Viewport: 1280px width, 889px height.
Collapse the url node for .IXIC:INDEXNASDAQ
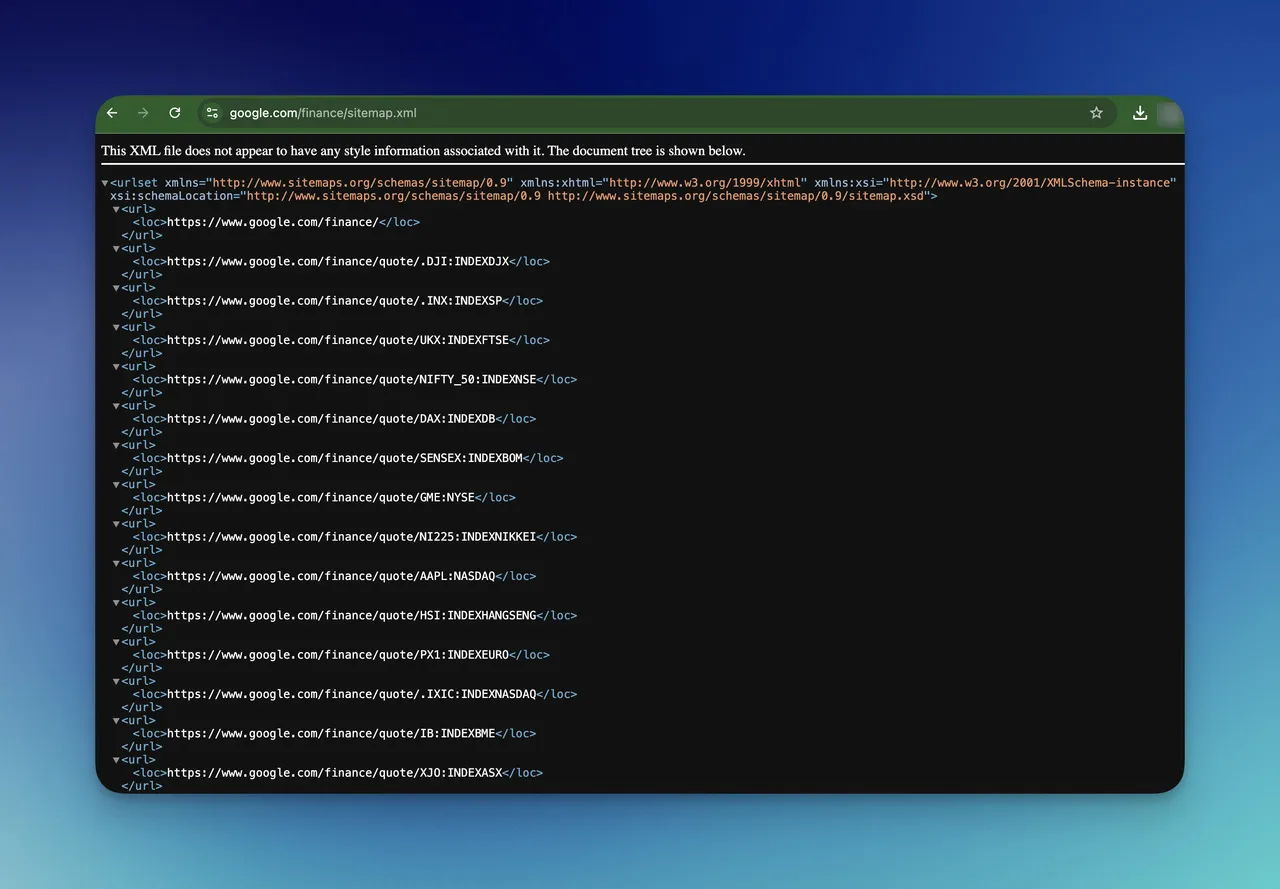point(116,681)
